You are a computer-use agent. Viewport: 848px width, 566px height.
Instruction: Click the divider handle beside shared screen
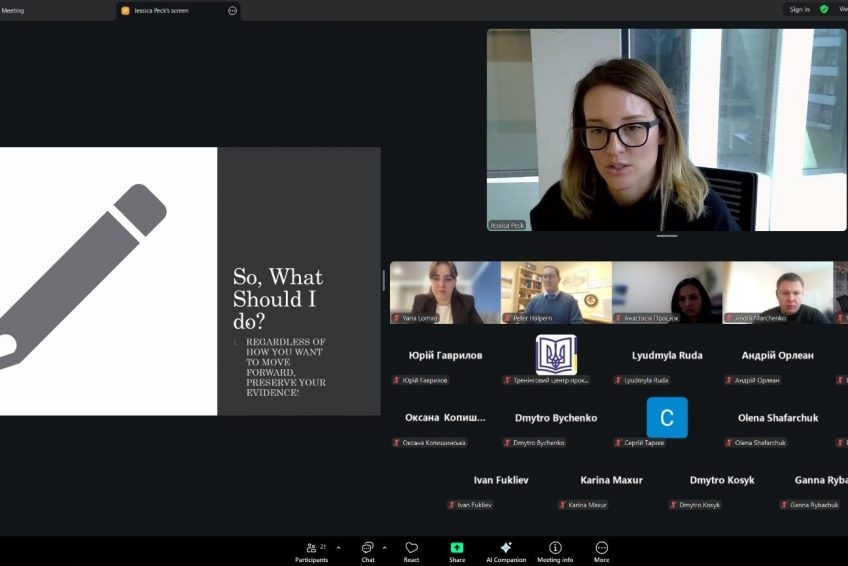point(384,281)
